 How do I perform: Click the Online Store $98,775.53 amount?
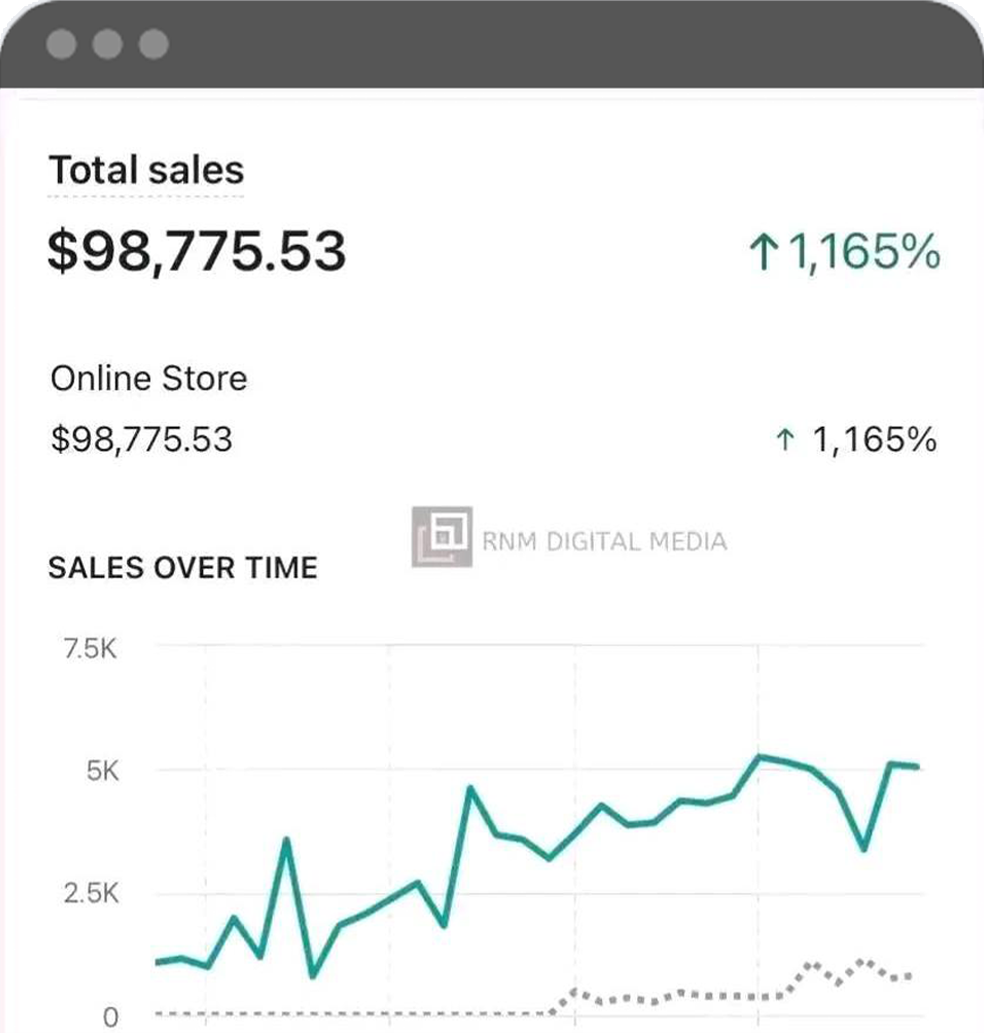tap(142, 439)
